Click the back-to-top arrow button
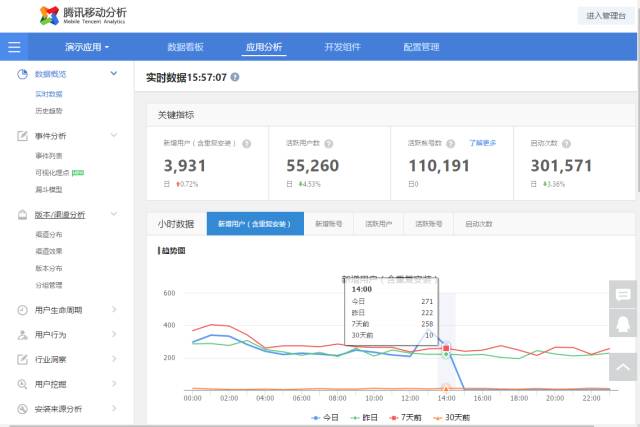 point(623,367)
